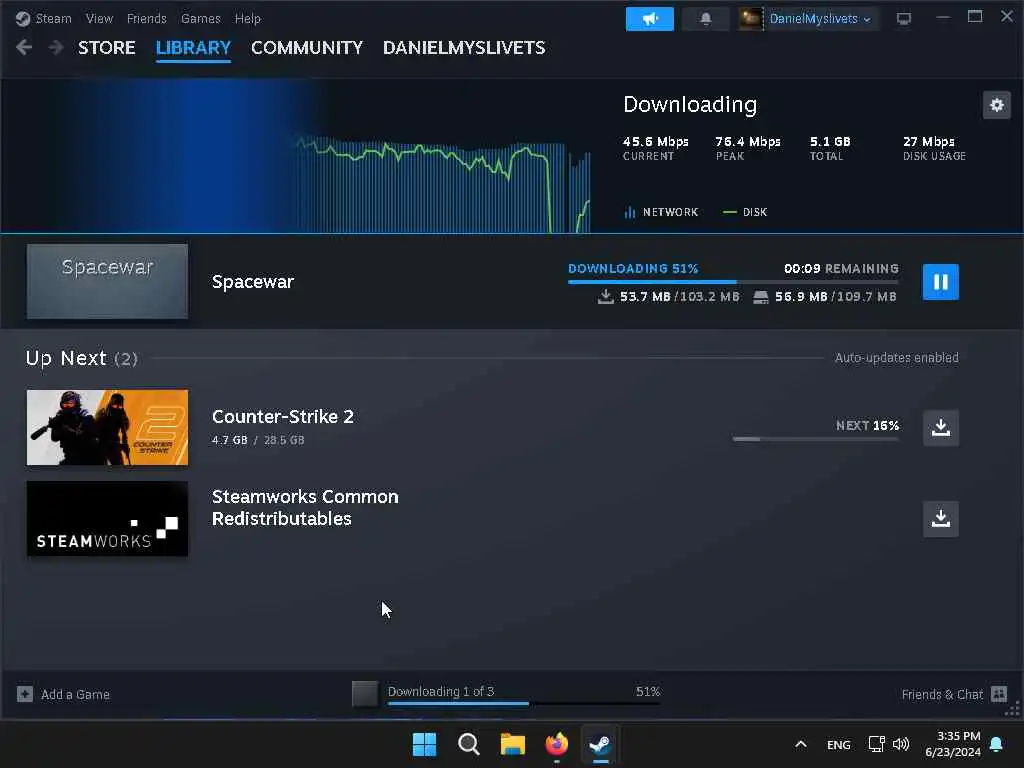This screenshot has width=1024, height=768.
Task: Click the NETWORK legend item
Action: 661,212
